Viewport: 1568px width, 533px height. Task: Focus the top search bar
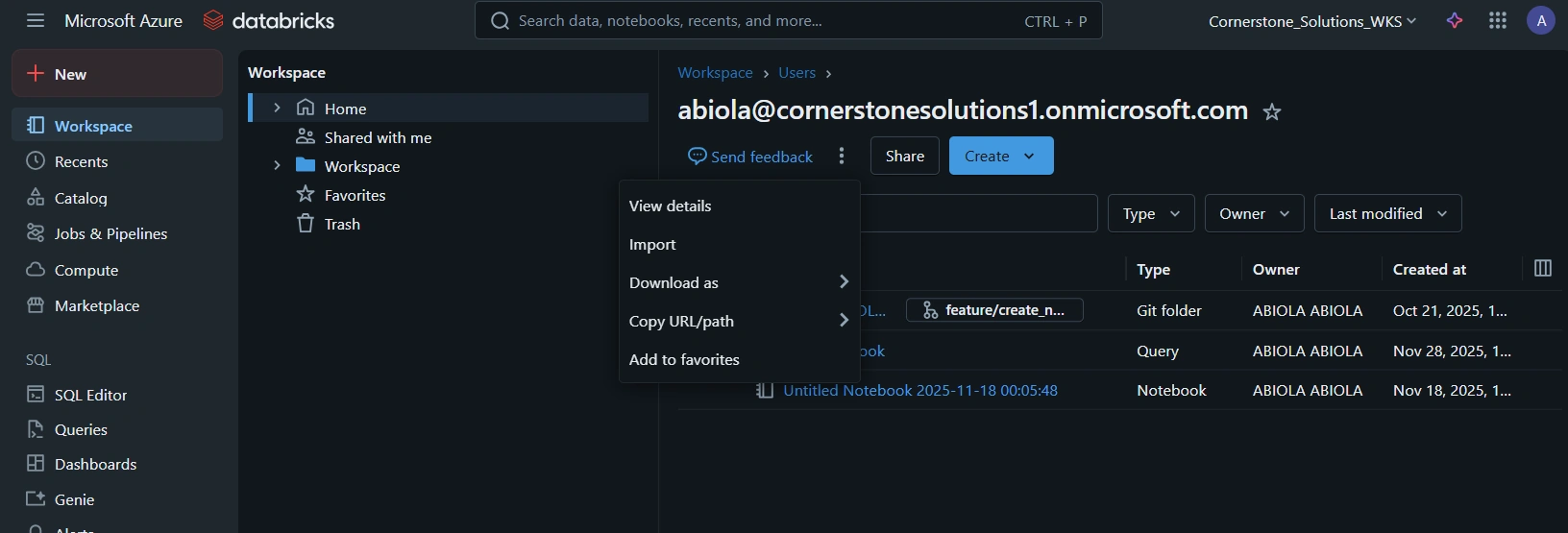click(x=788, y=20)
